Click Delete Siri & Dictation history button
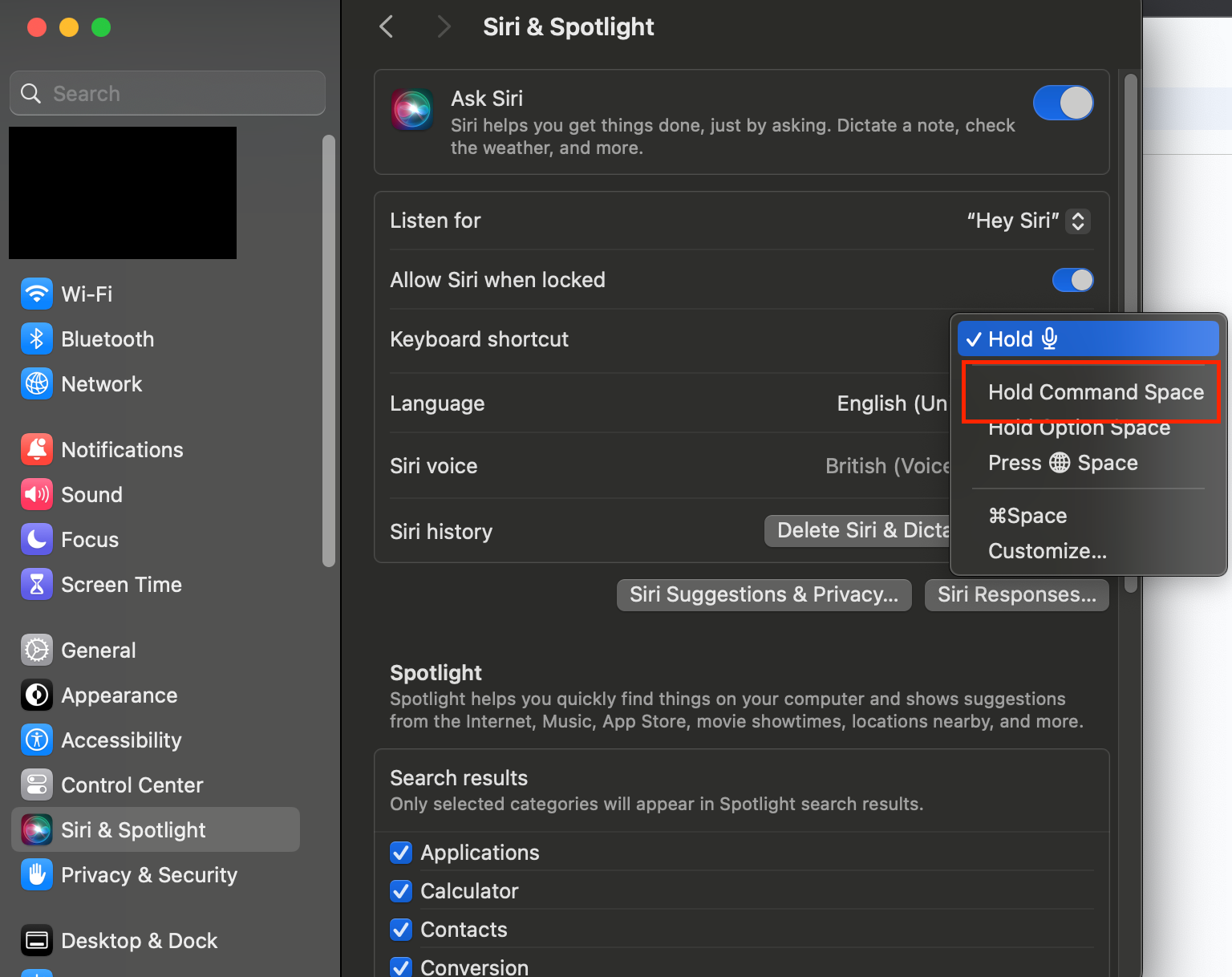This screenshot has width=1232, height=977. pyautogui.click(x=857, y=530)
